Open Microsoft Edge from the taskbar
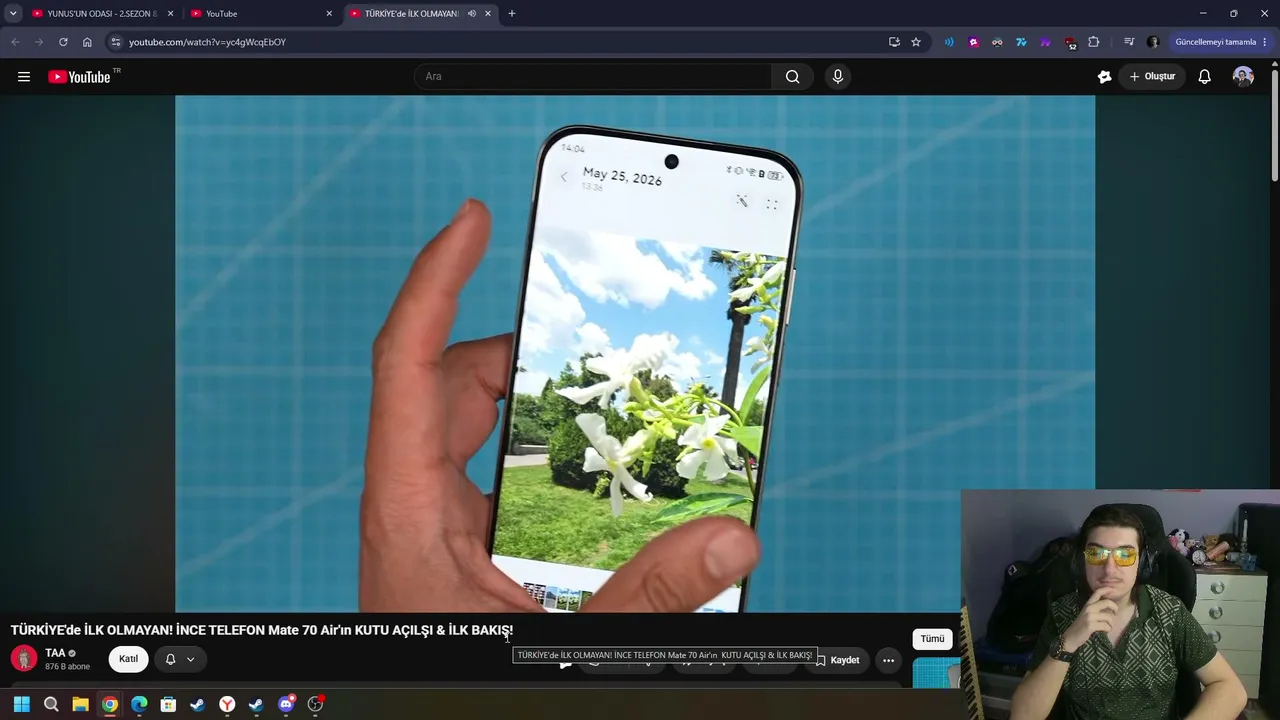This screenshot has width=1280, height=720. 139,704
